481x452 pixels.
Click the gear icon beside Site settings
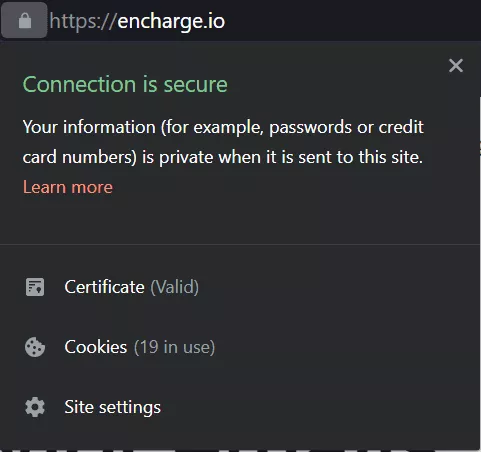pyautogui.click(x=35, y=407)
